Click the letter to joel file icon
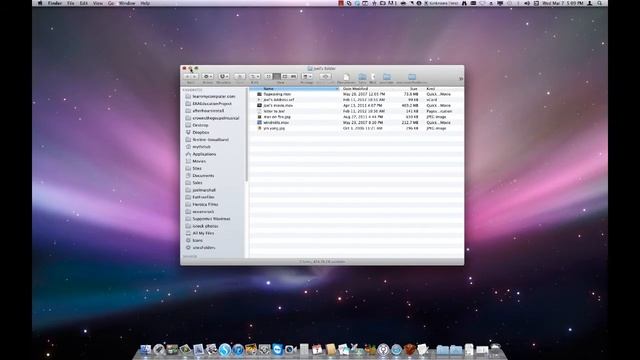 [x=259, y=111]
